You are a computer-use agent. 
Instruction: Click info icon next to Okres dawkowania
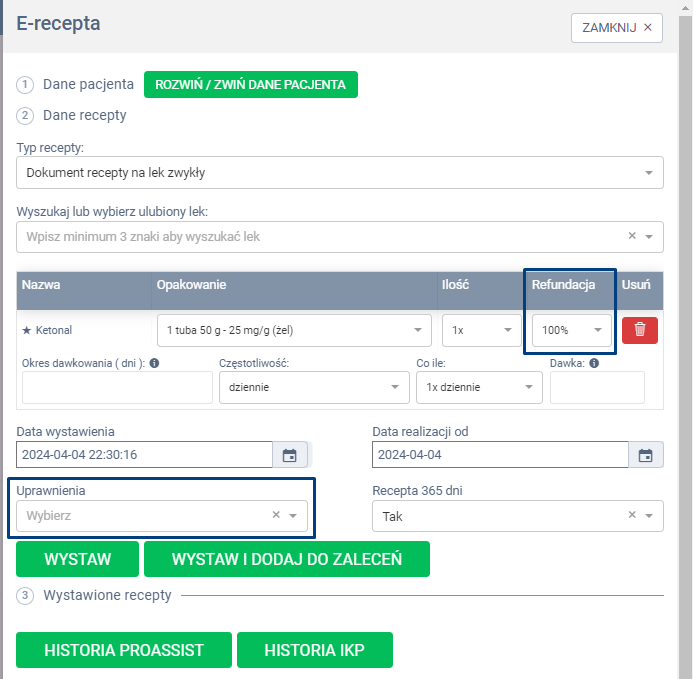(155, 364)
